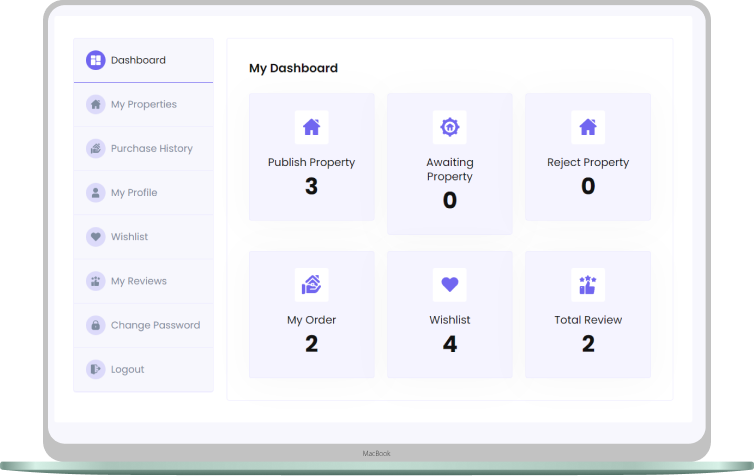Click the Logout door icon
The height and width of the screenshot is (476, 754).
click(x=96, y=369)
